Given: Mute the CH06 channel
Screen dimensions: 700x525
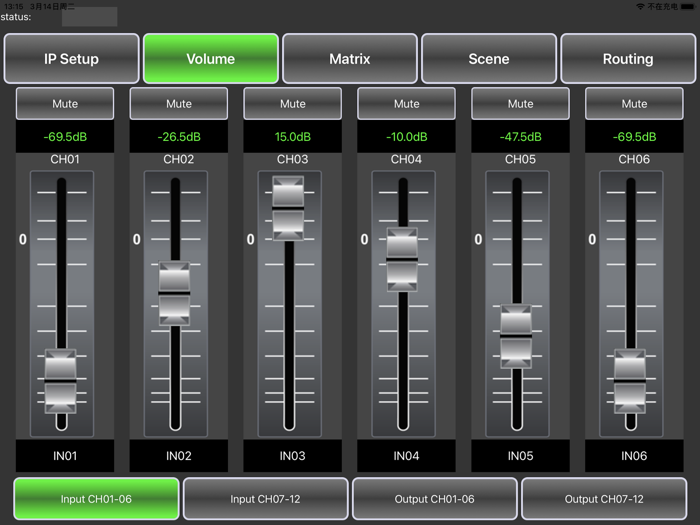Looking at the screenshot, I should (634, 104).
